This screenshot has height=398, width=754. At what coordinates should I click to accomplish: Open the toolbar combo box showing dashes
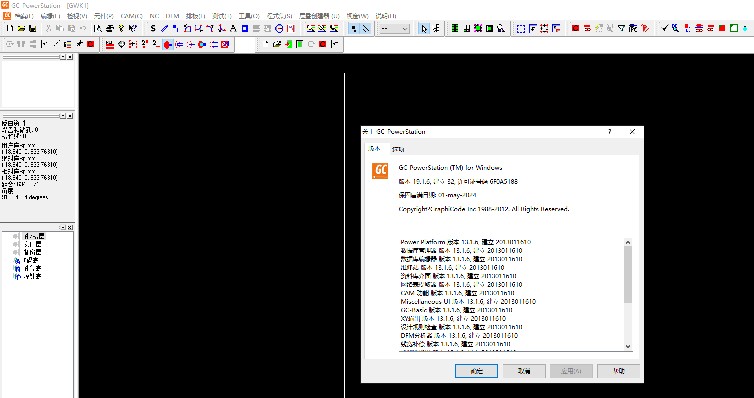click(x=394, y=28)
